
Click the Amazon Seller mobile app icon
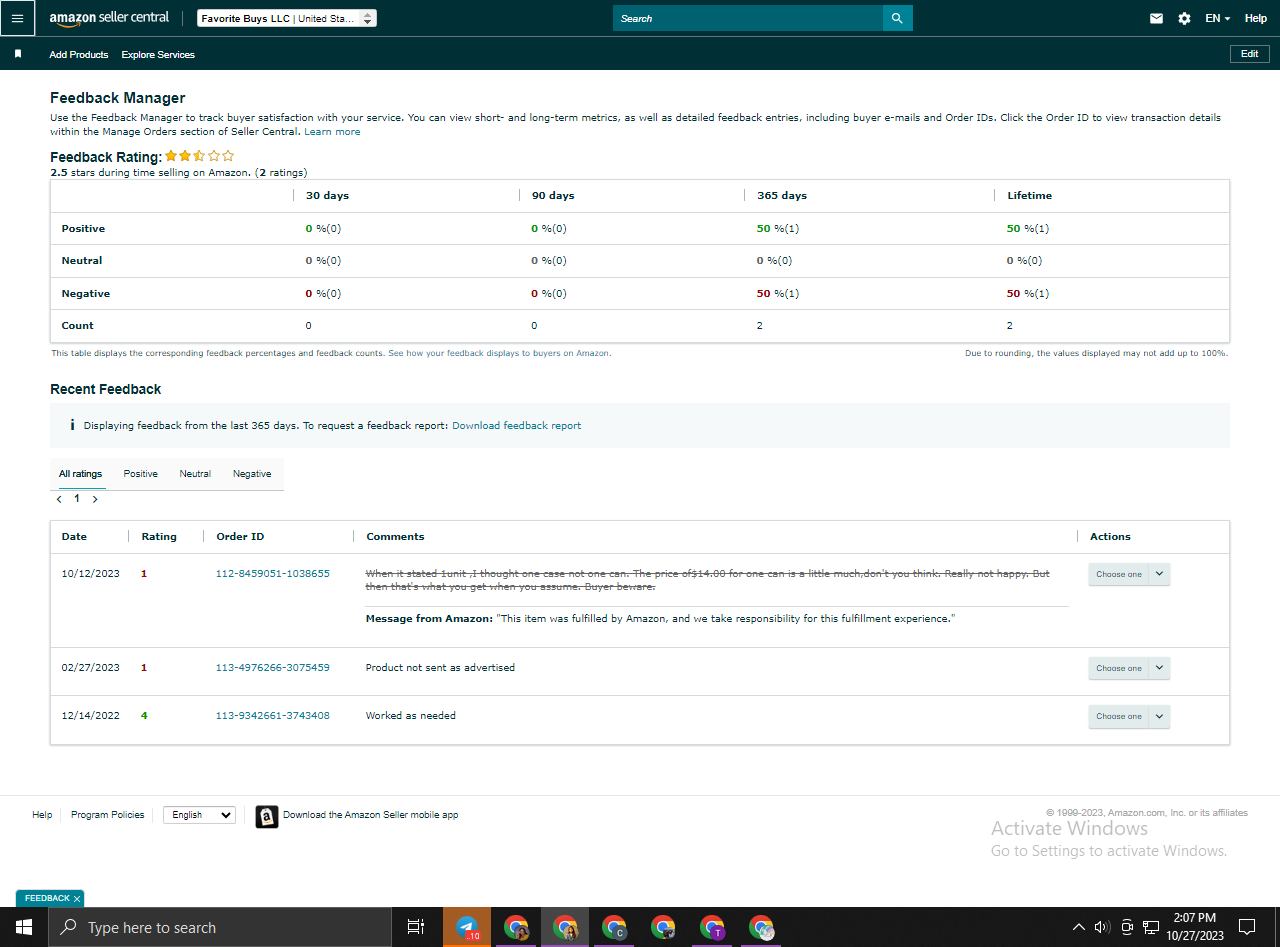tap(266, 816)
